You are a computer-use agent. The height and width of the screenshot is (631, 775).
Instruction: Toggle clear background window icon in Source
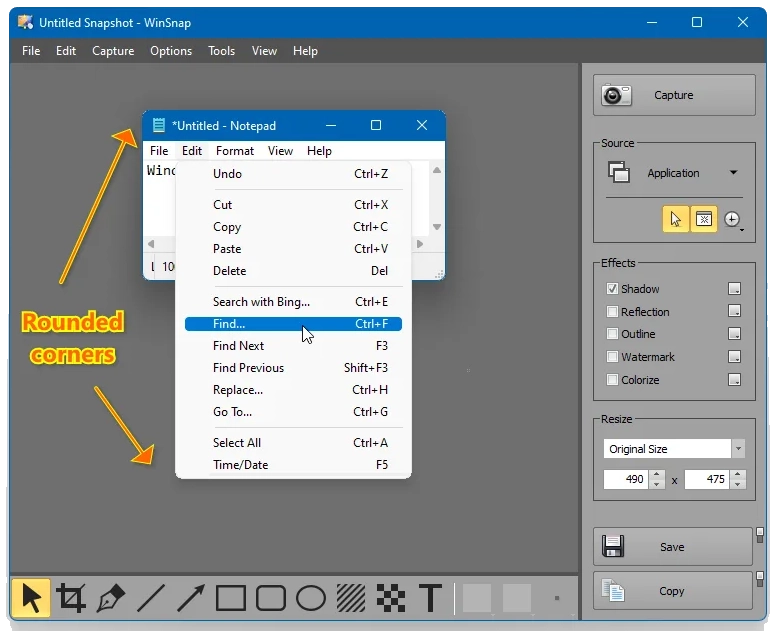pyautogui.click(x=703, y=219)
